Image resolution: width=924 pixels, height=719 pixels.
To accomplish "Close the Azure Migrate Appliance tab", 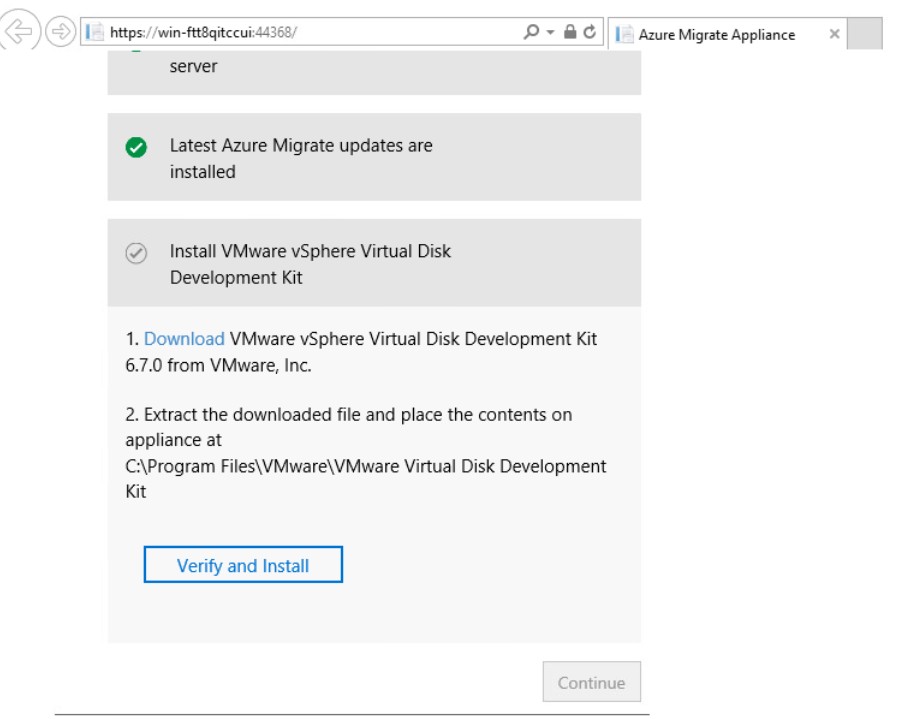I will [834, 34].
